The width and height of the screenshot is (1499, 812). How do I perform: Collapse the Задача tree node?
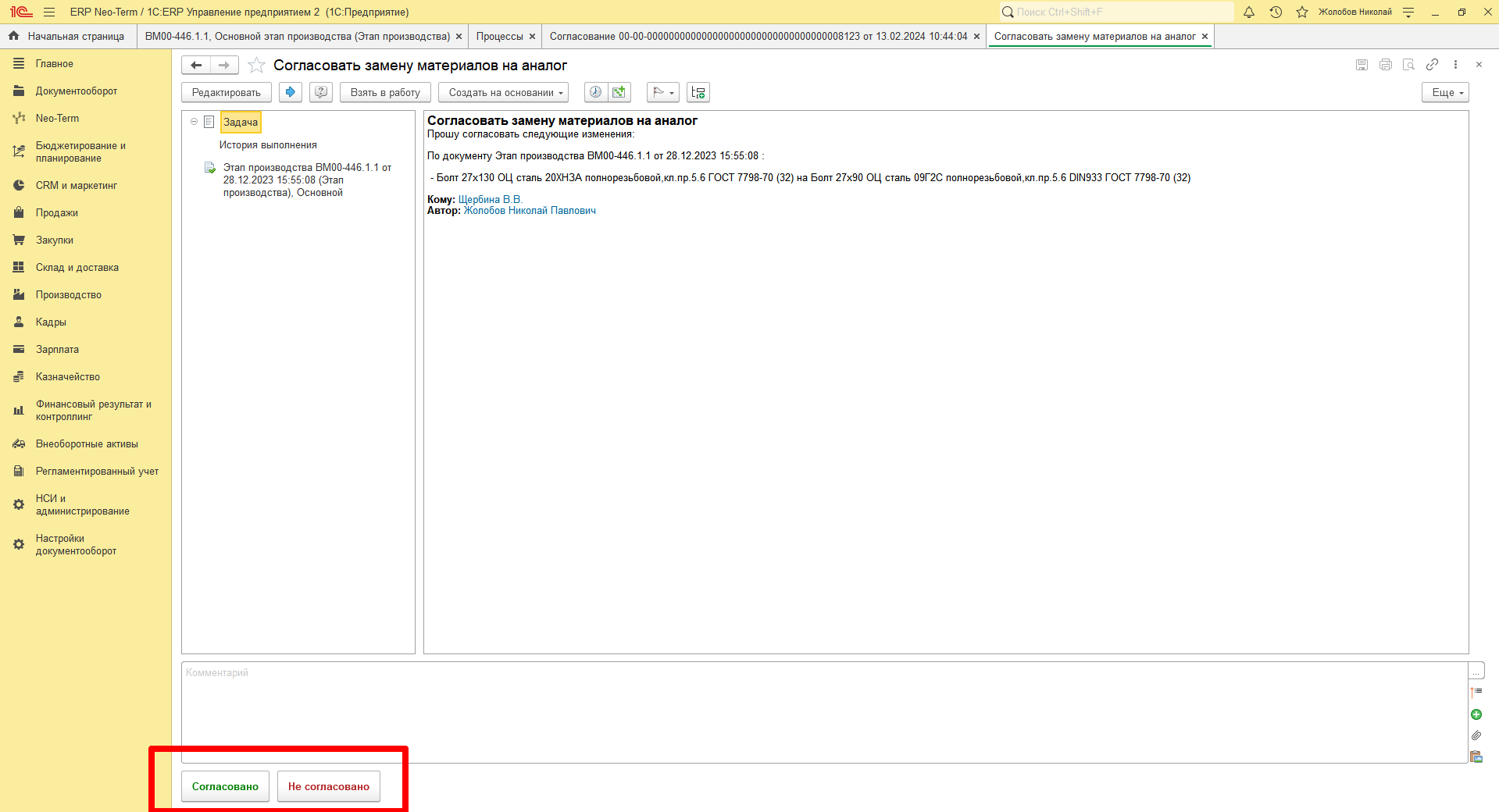[194, 122]
